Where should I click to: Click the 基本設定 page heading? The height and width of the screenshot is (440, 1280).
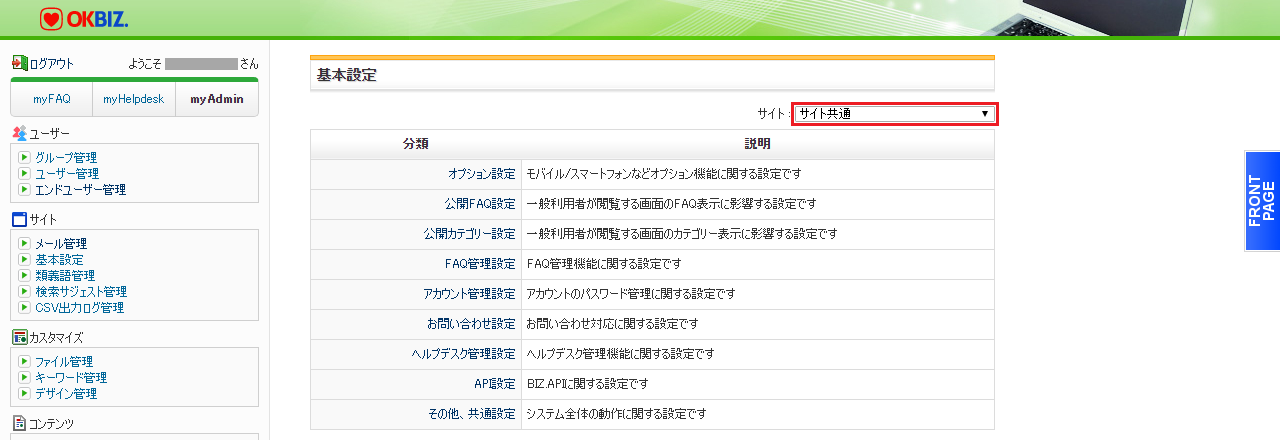point(346,75)
